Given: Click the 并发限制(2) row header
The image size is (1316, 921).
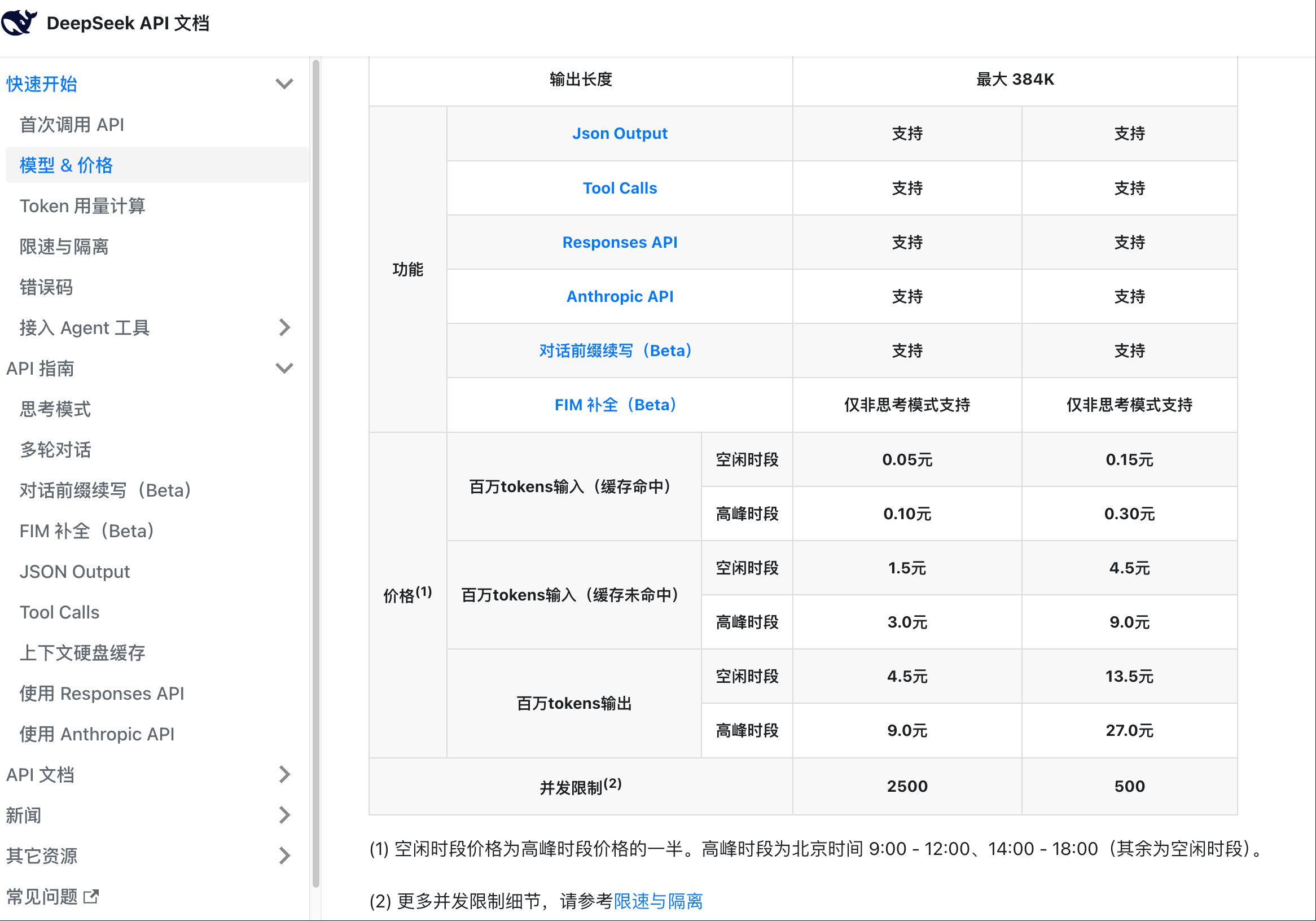Looking at the screenshot, I should (x=581, y=786).
